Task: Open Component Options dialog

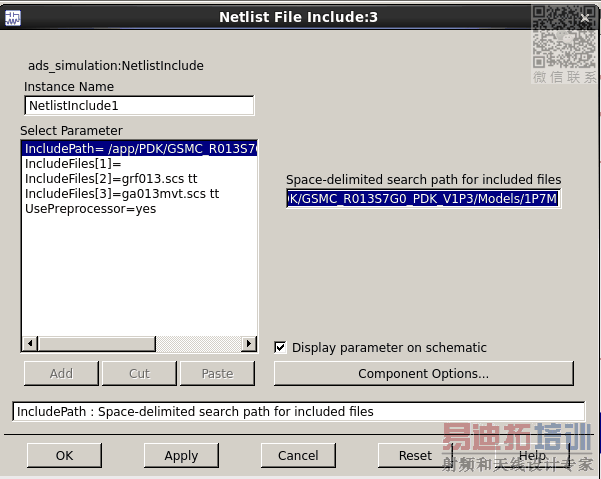Action: 423,374
